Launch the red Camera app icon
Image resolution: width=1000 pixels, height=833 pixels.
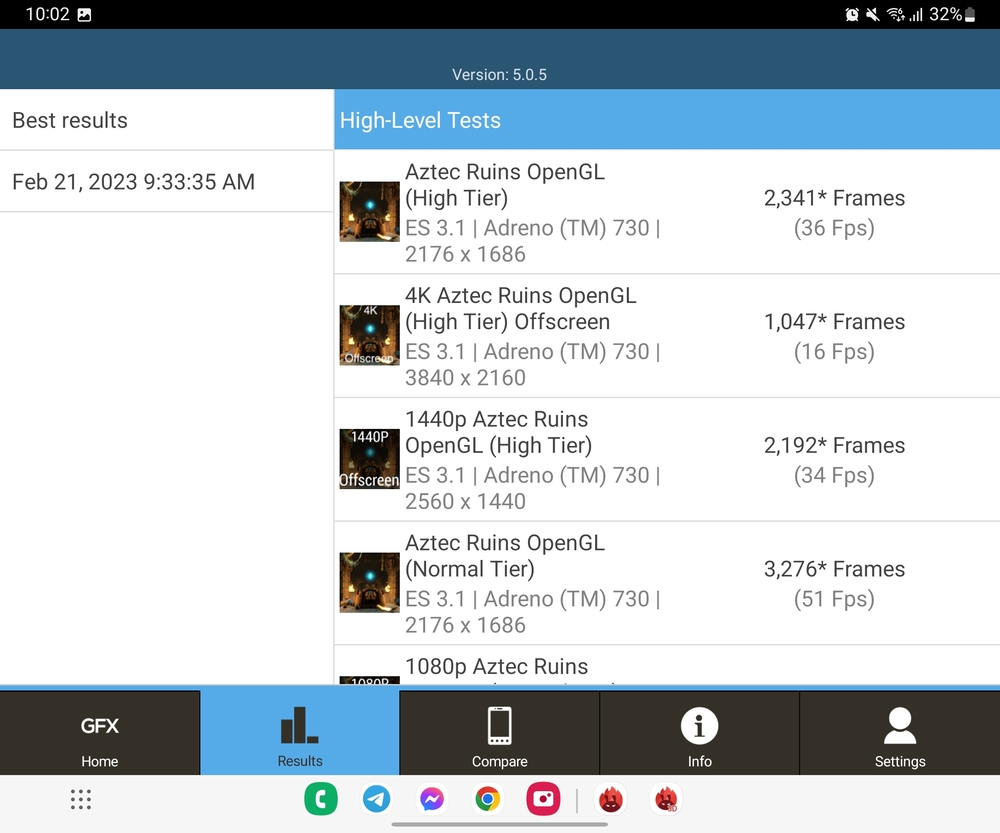coord(543,799)
